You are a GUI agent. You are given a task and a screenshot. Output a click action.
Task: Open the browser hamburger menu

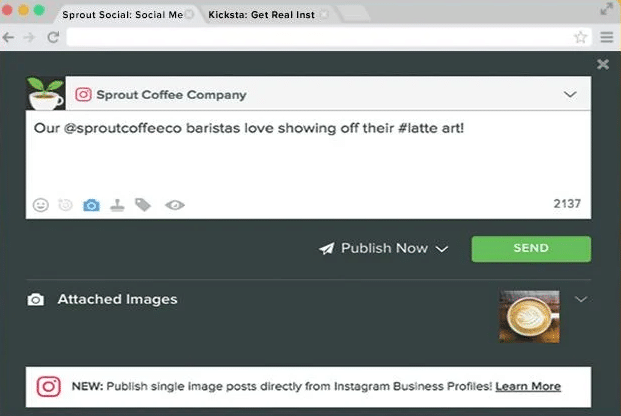[x=606, y=37]
